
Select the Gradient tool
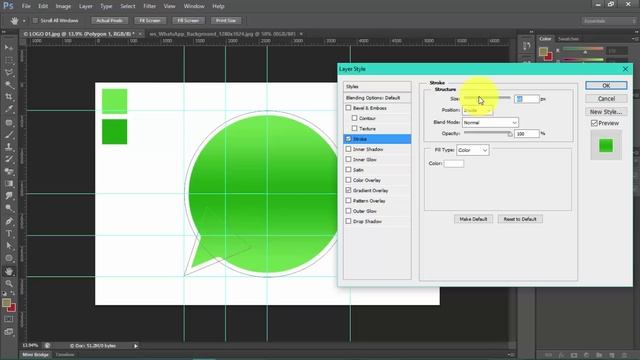(9, 184)
